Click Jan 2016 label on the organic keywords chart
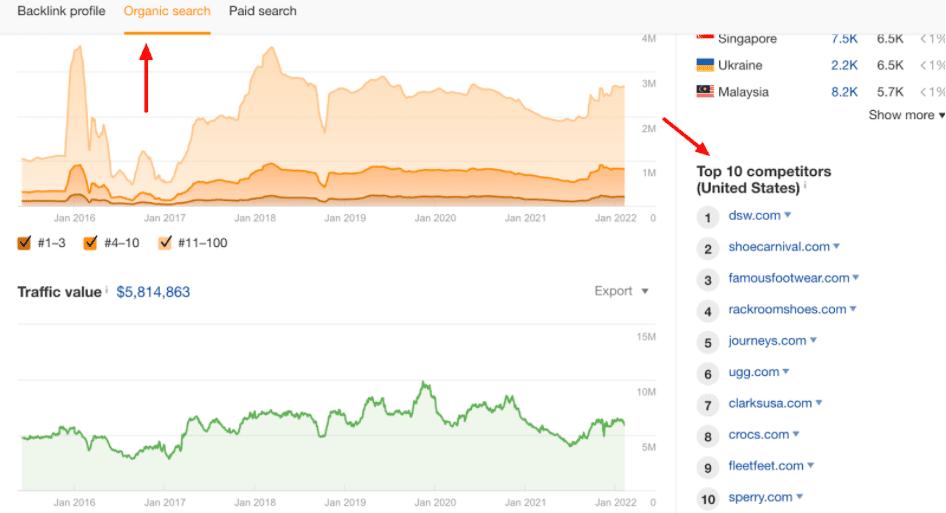Viewport: 946px width, 513px height. click(74, 218)
